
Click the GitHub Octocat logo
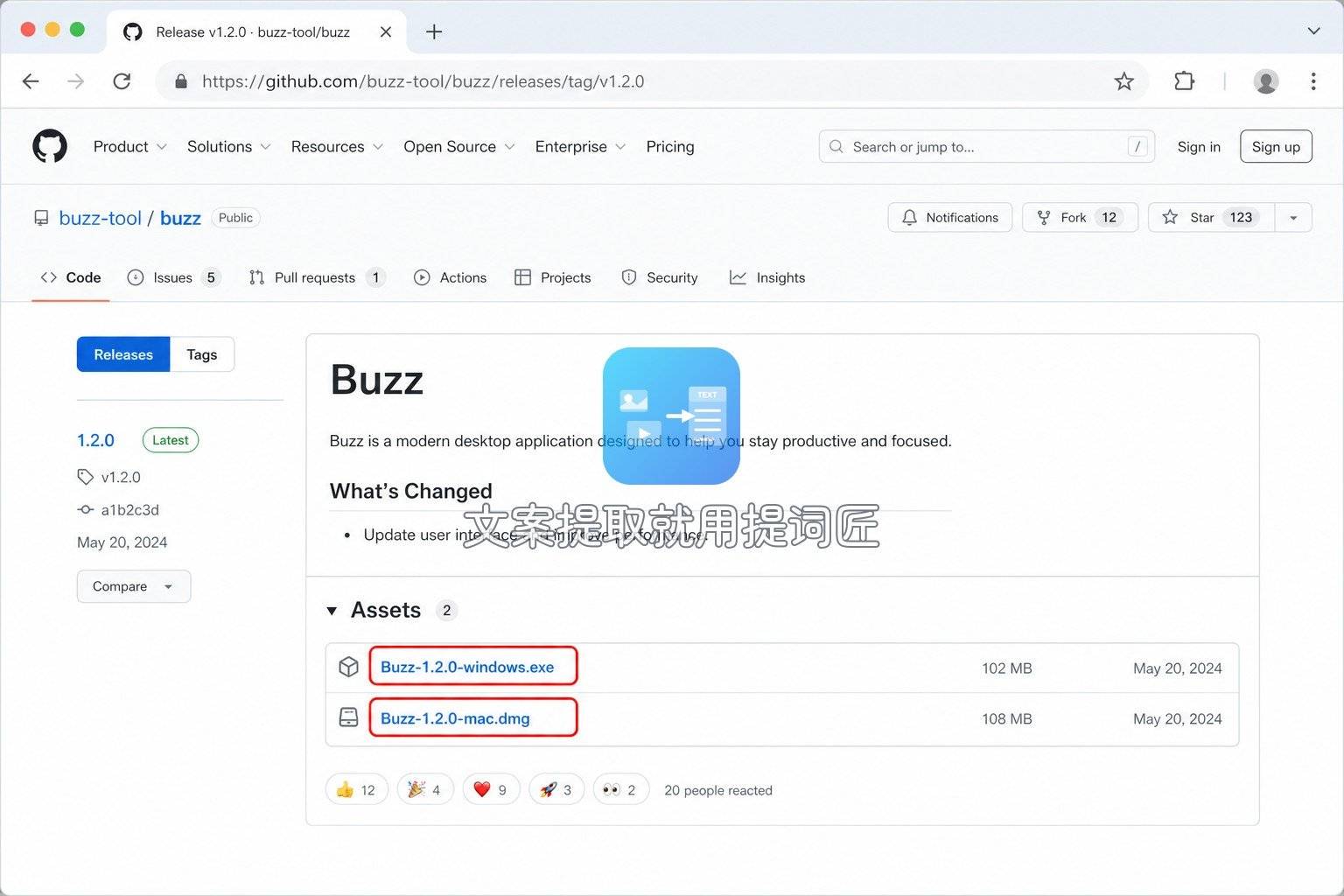(50, 146)
